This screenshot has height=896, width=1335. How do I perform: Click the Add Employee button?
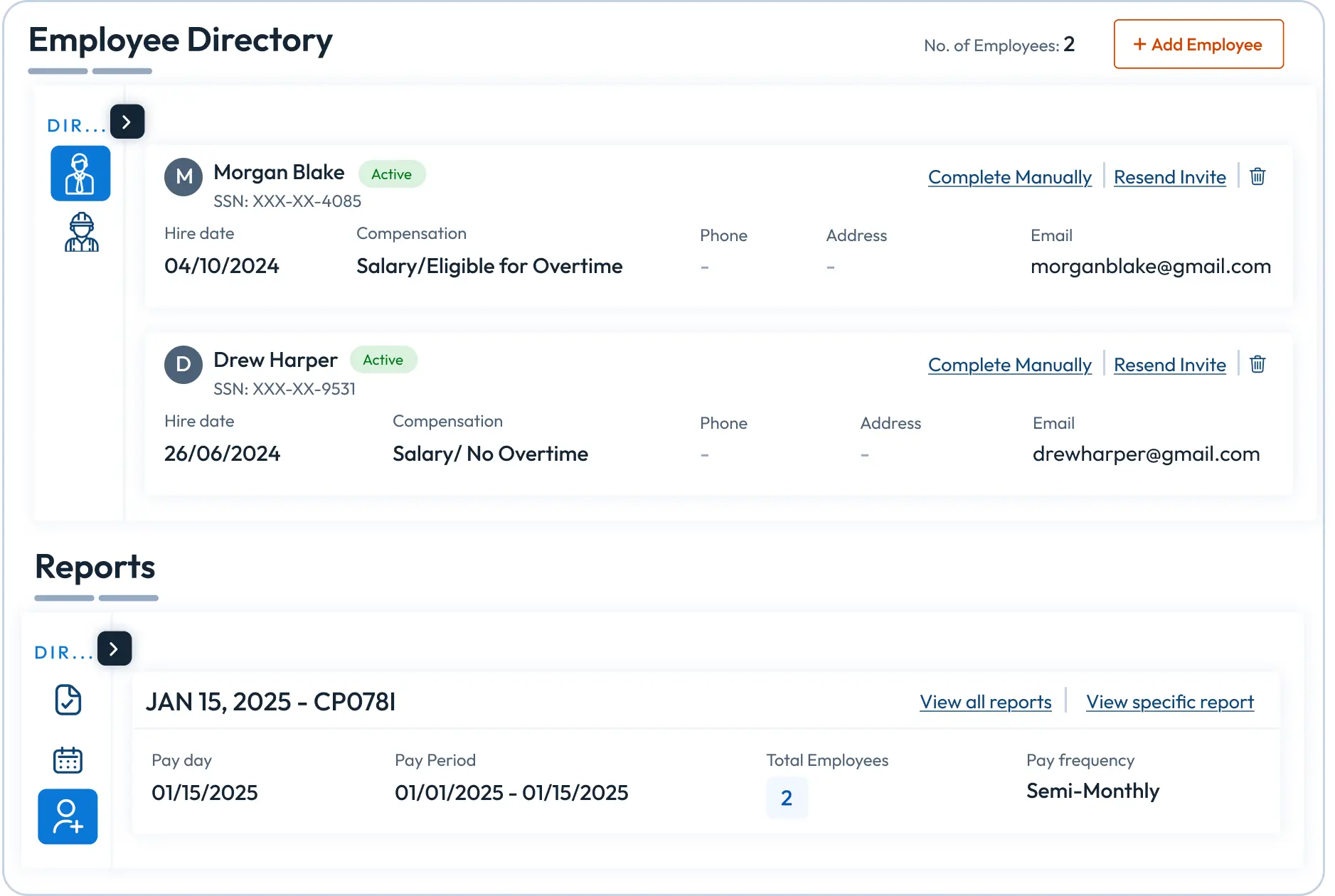1198,44
